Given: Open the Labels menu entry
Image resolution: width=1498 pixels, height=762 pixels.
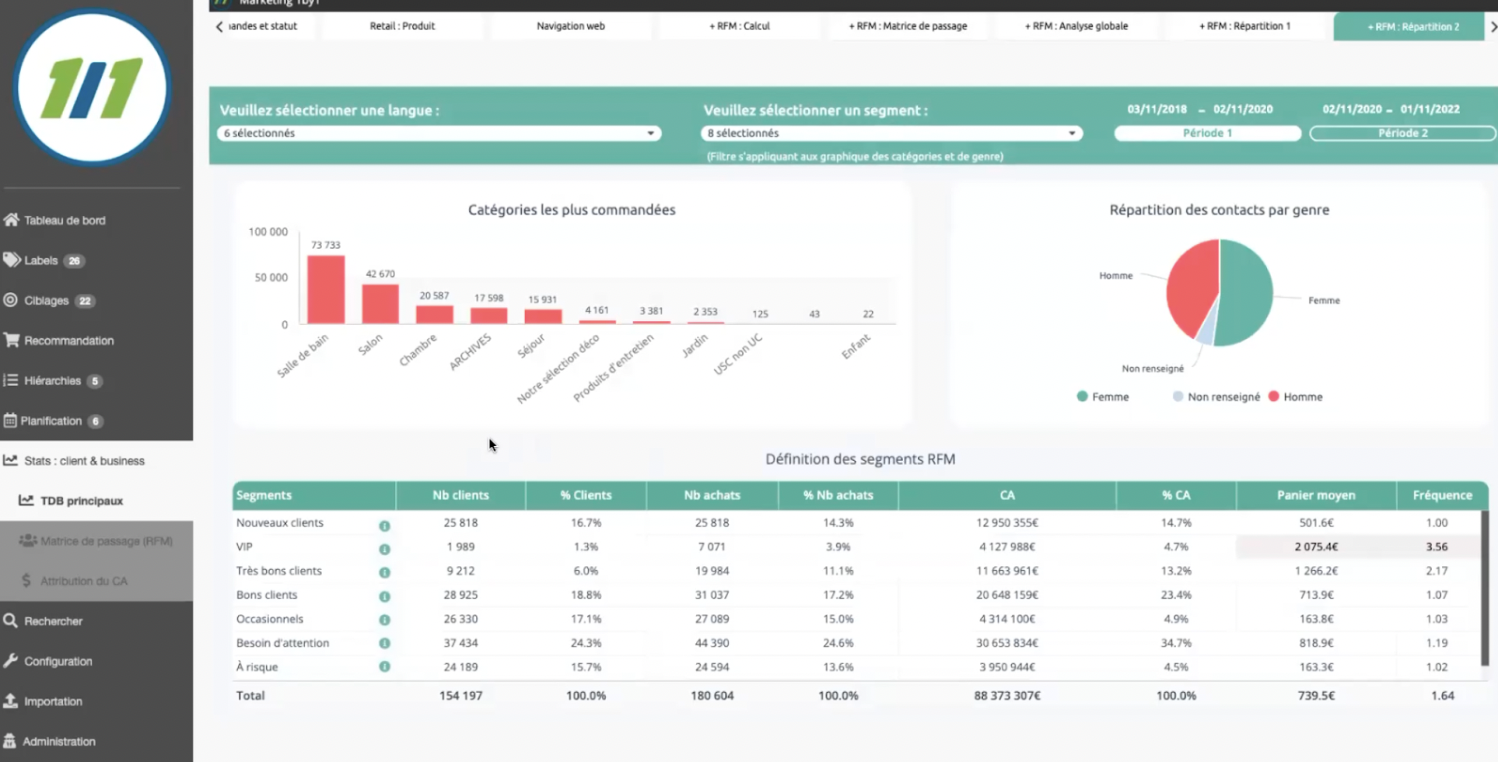Looking at the screenshot, I should [41, 260].
